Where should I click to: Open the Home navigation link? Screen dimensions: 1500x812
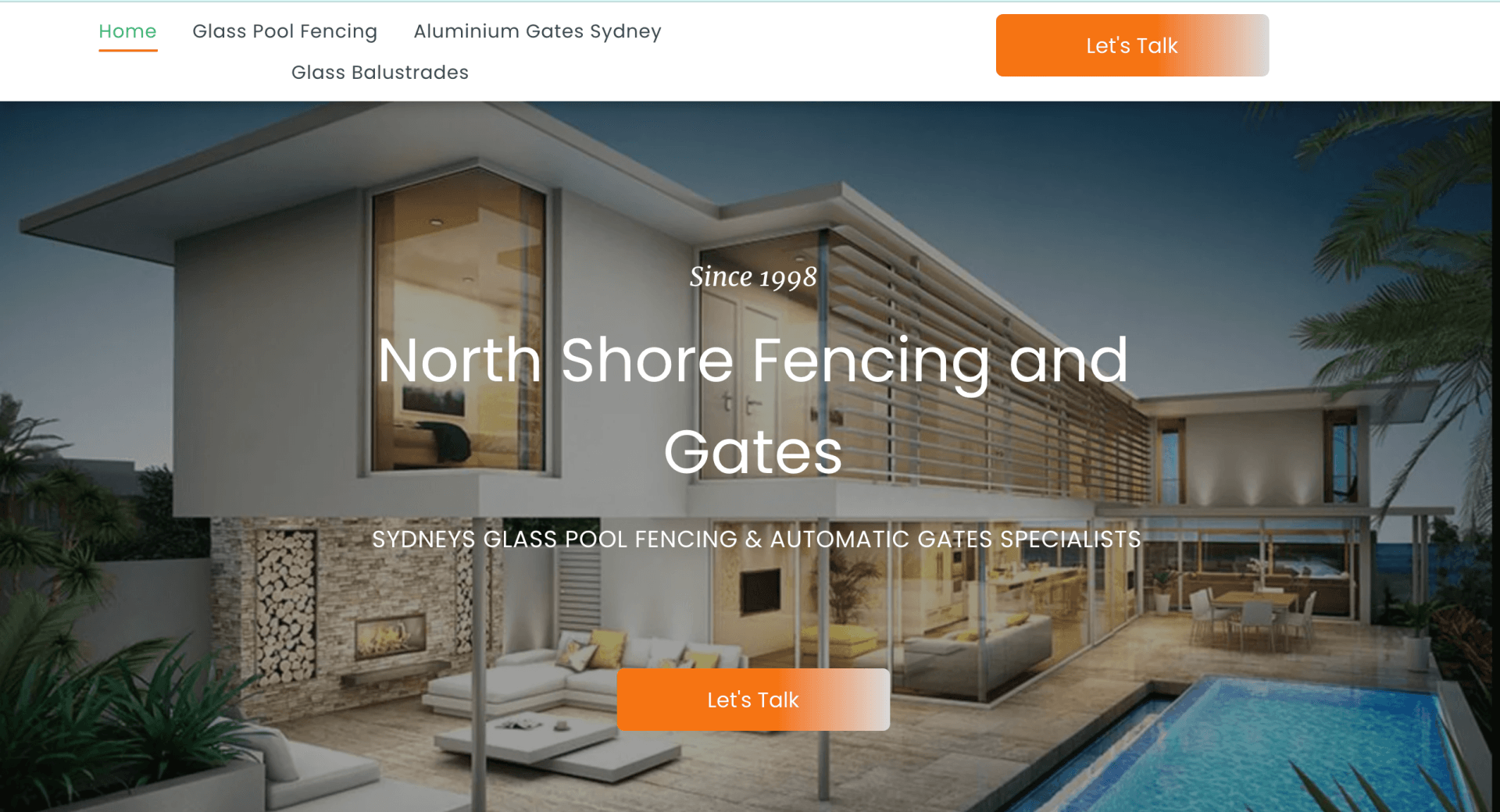[127, 31]
